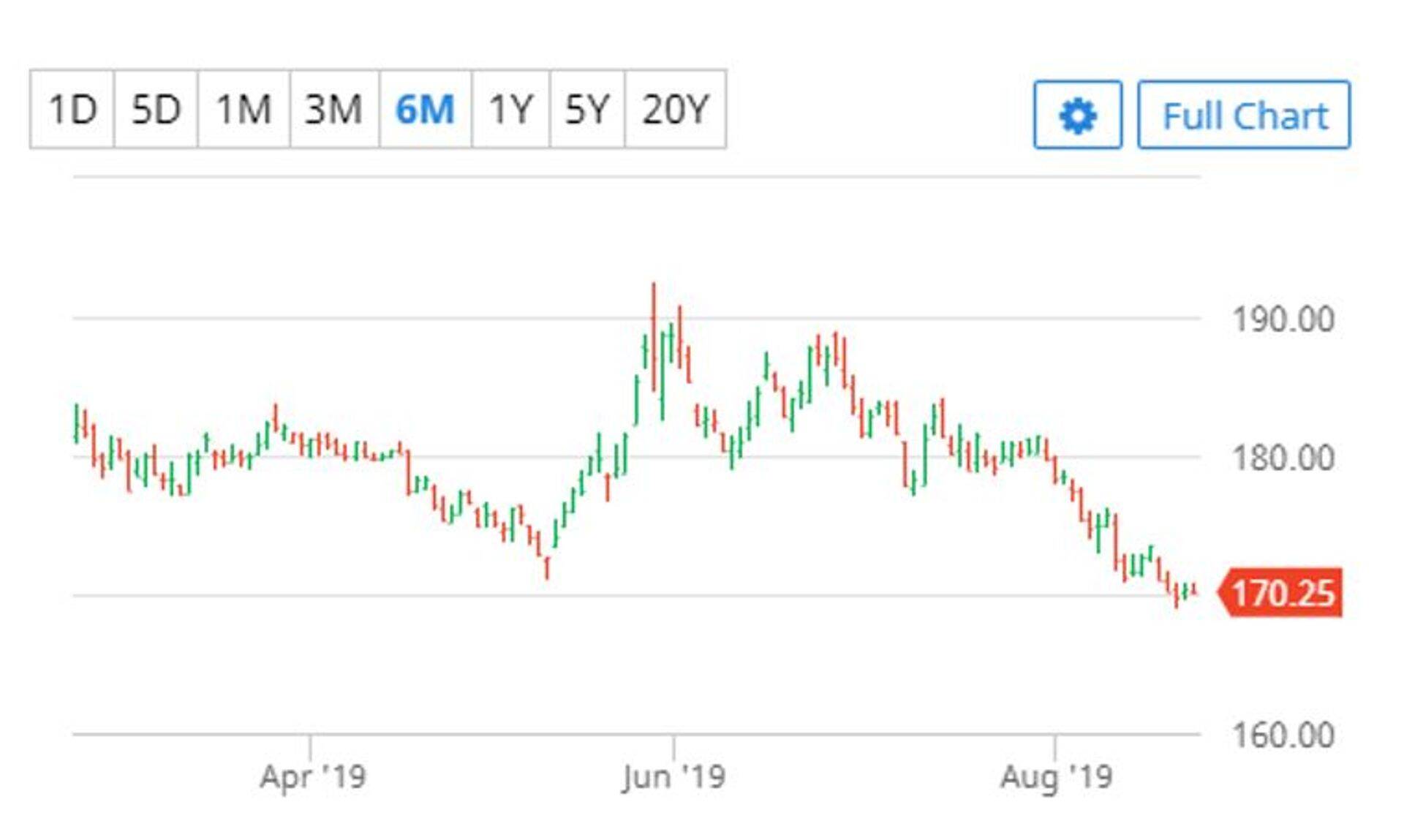Click the 190.00 price axis label

click(x=1283, y=319)
